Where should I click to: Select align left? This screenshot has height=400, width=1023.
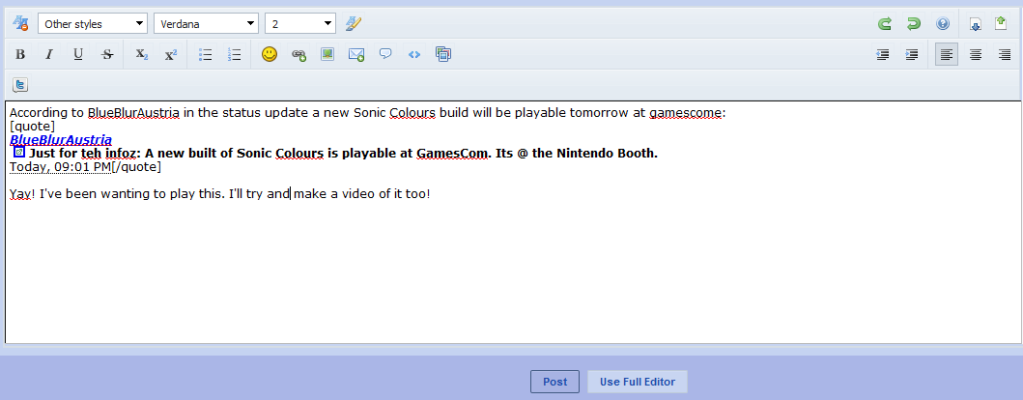coord(947,54)
